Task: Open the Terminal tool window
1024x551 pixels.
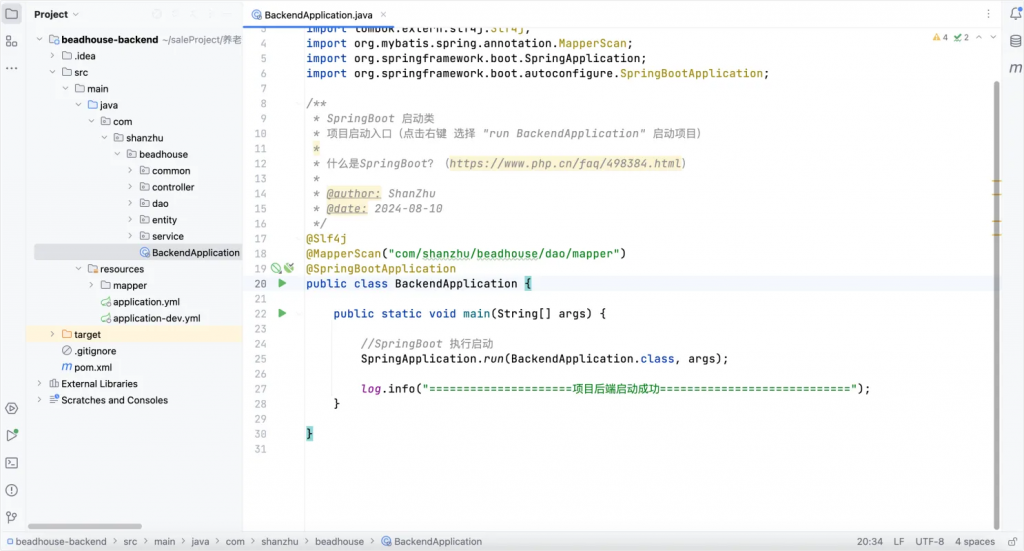Action: [x=11, y=463]
